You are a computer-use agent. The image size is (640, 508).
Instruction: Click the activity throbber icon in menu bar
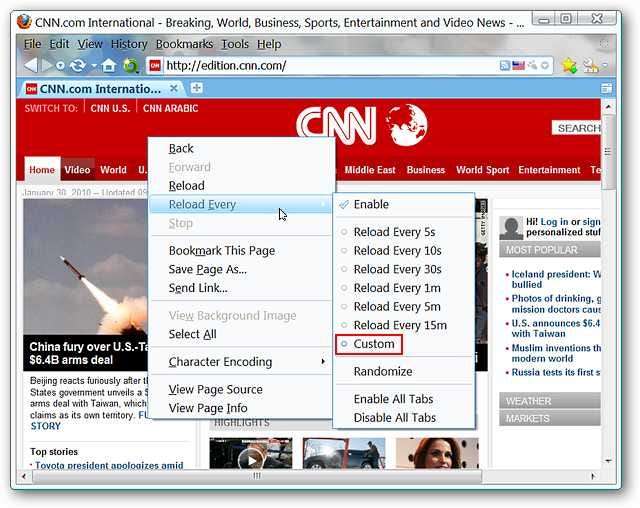604,44
